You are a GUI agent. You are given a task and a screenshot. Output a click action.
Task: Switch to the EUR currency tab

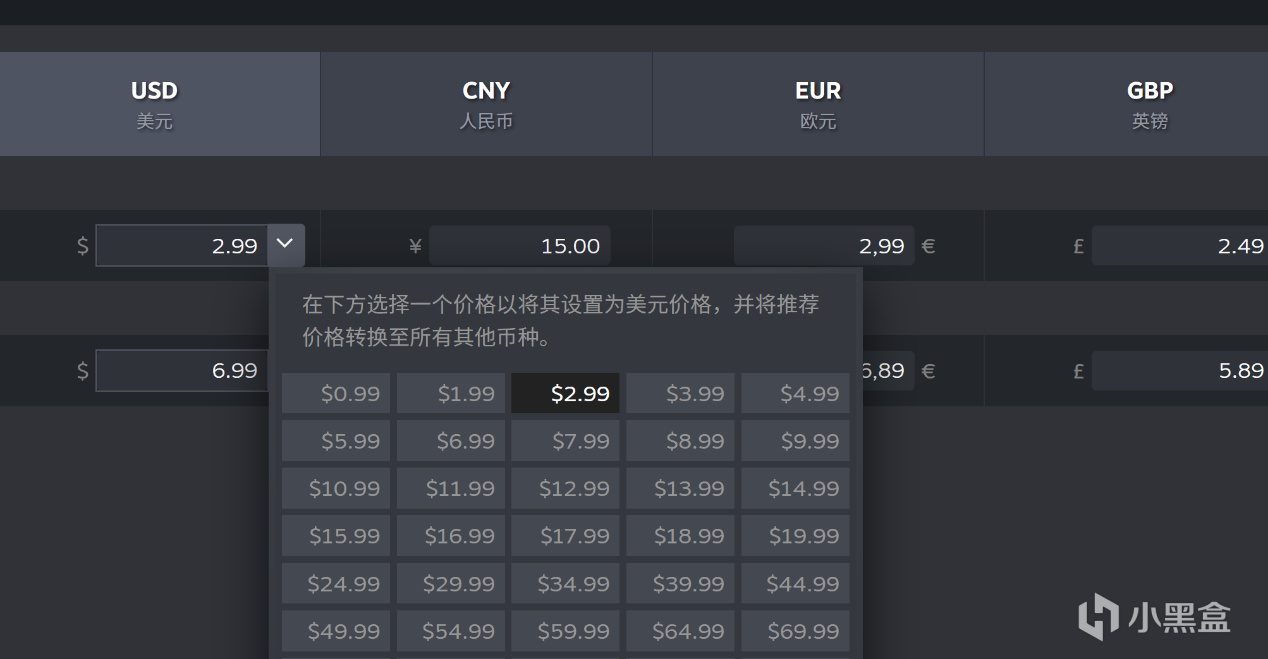[x=818, y=104]
